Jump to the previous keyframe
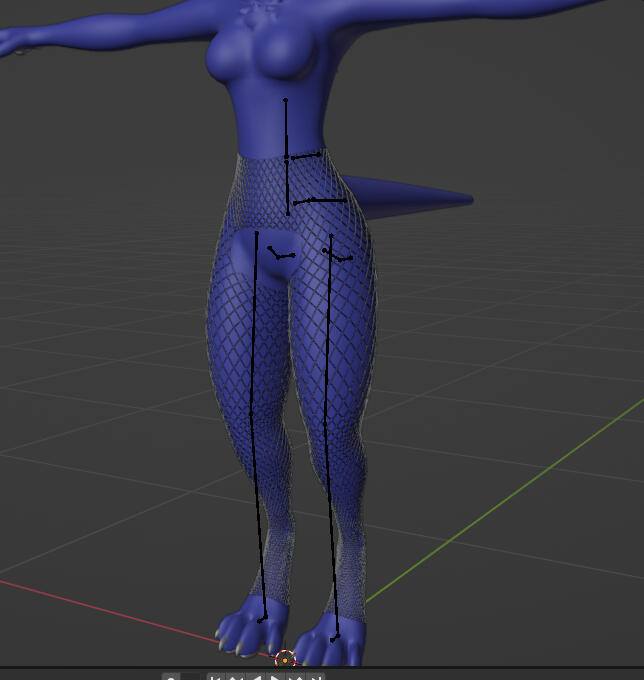The image size is (644, 680). 235,677
